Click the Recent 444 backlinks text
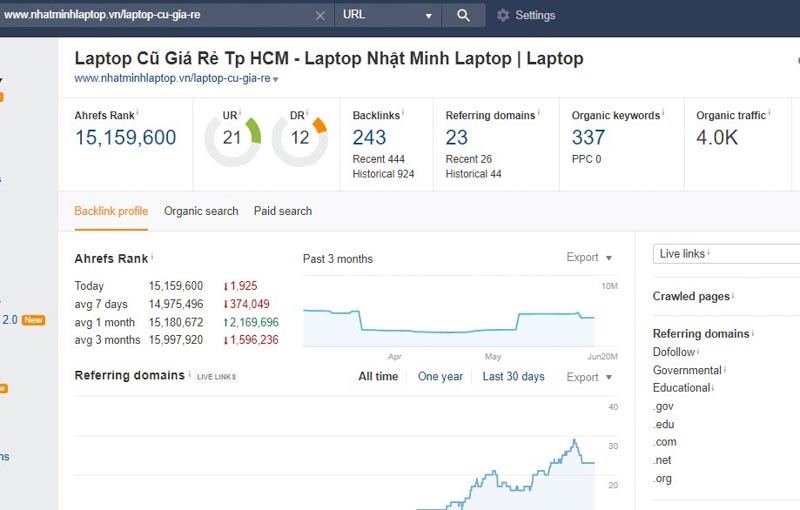Viewport: 800px width, 510px height. pos(378,159)
